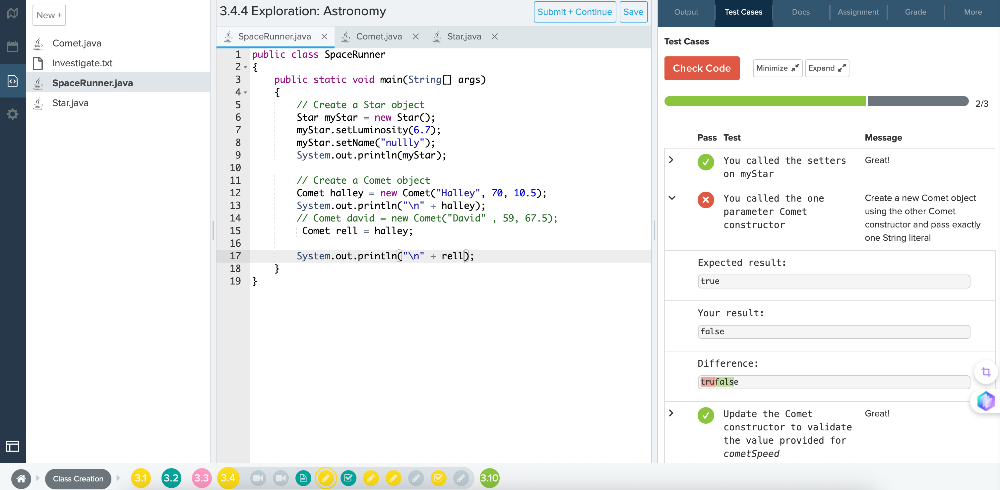The height and width of the screenshot is (490, 1000).
Task: Go to section 3.3 badge
Action: click(202, 478)
